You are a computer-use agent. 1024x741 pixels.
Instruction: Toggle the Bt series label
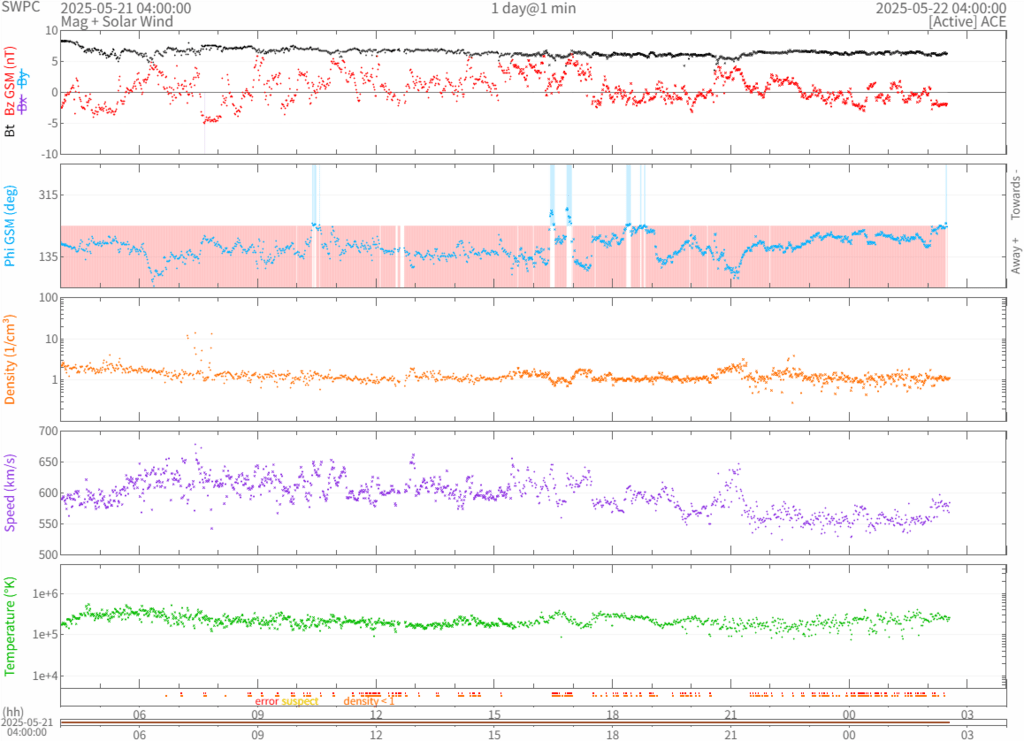coord(9,130)
